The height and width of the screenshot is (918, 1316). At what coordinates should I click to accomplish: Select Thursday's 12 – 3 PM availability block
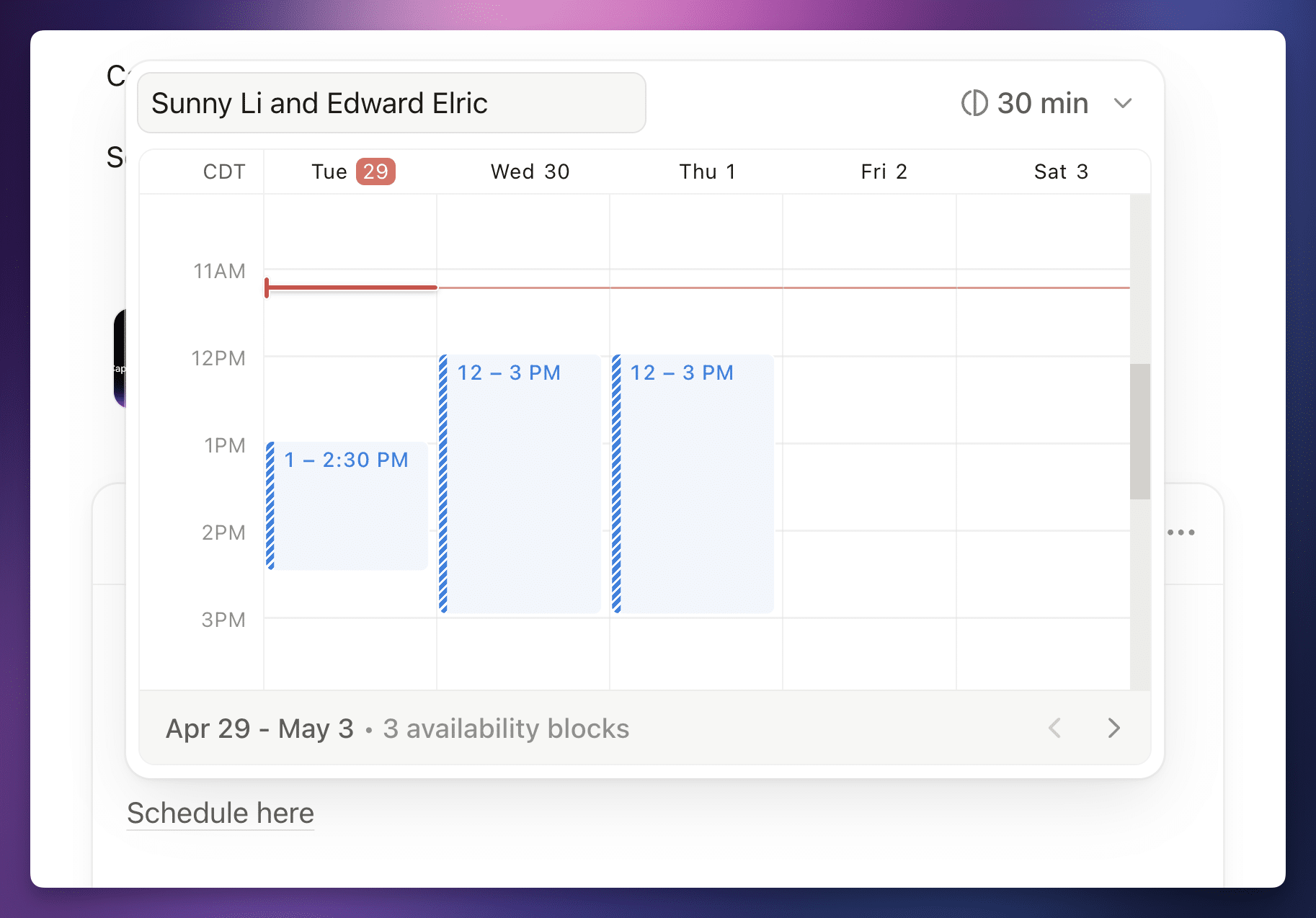pos(693,483)
